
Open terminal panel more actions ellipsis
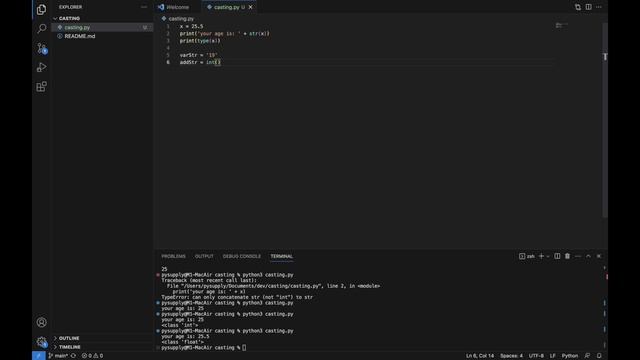pyautogui.click(x=578, y=256)
